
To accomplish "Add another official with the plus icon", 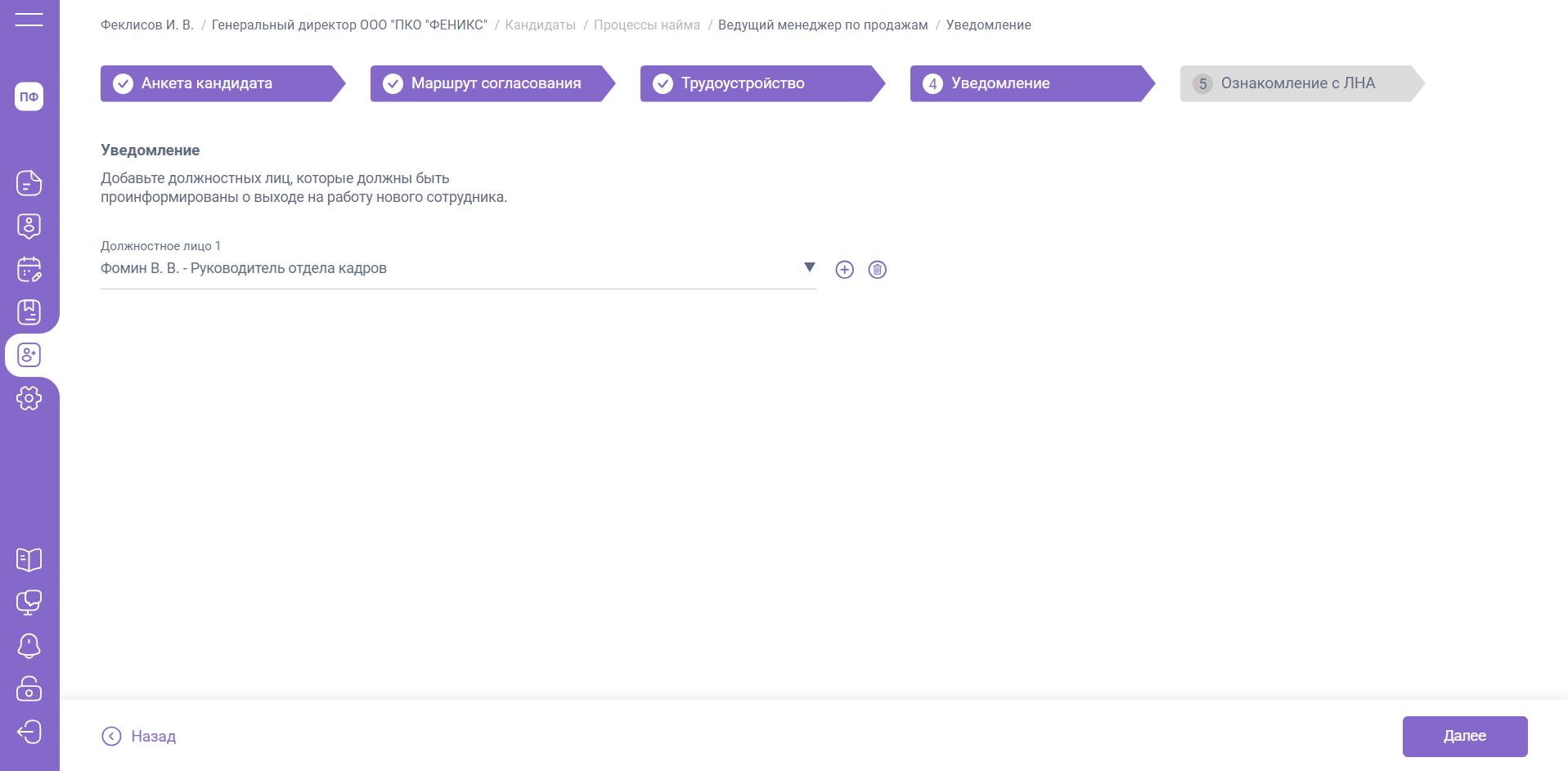I will point(844,270).
